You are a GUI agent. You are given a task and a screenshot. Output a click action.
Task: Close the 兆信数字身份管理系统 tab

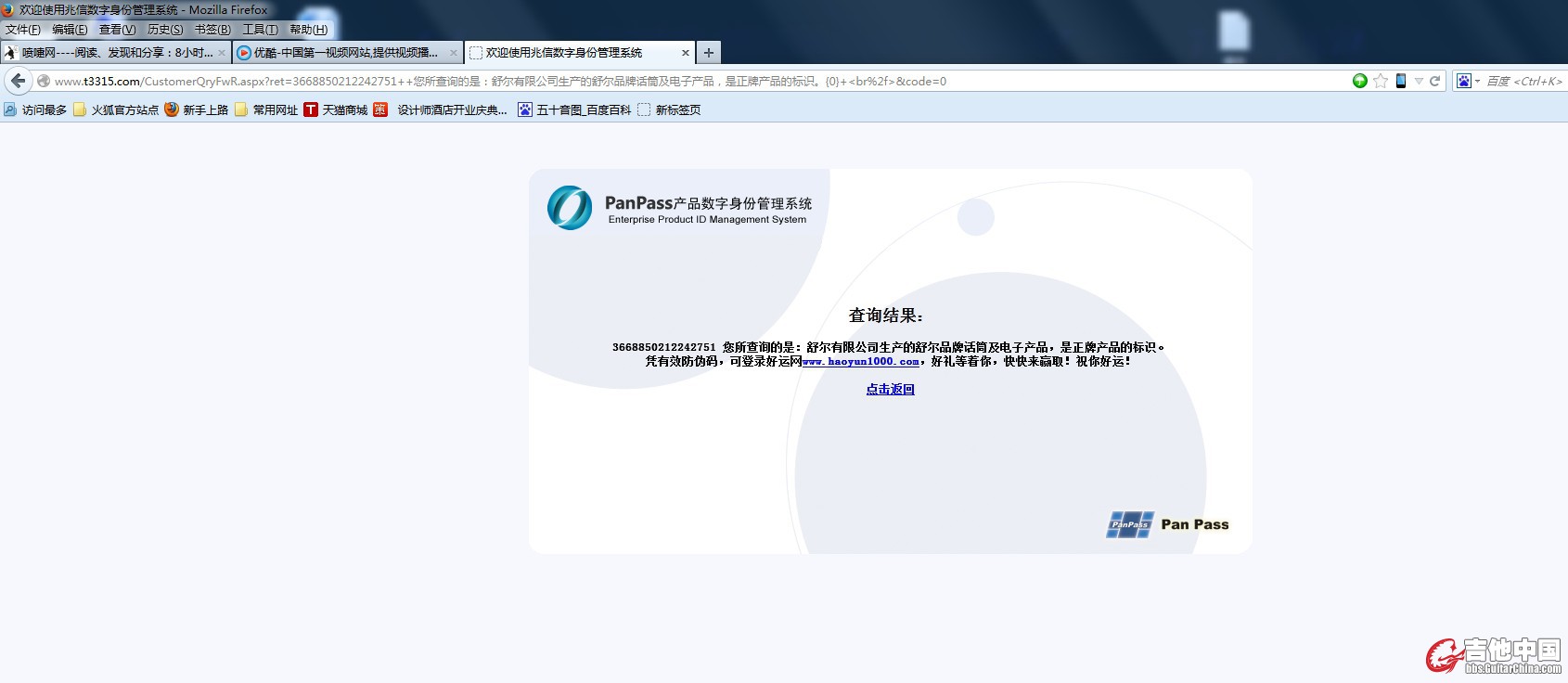(x=686, y=53)
